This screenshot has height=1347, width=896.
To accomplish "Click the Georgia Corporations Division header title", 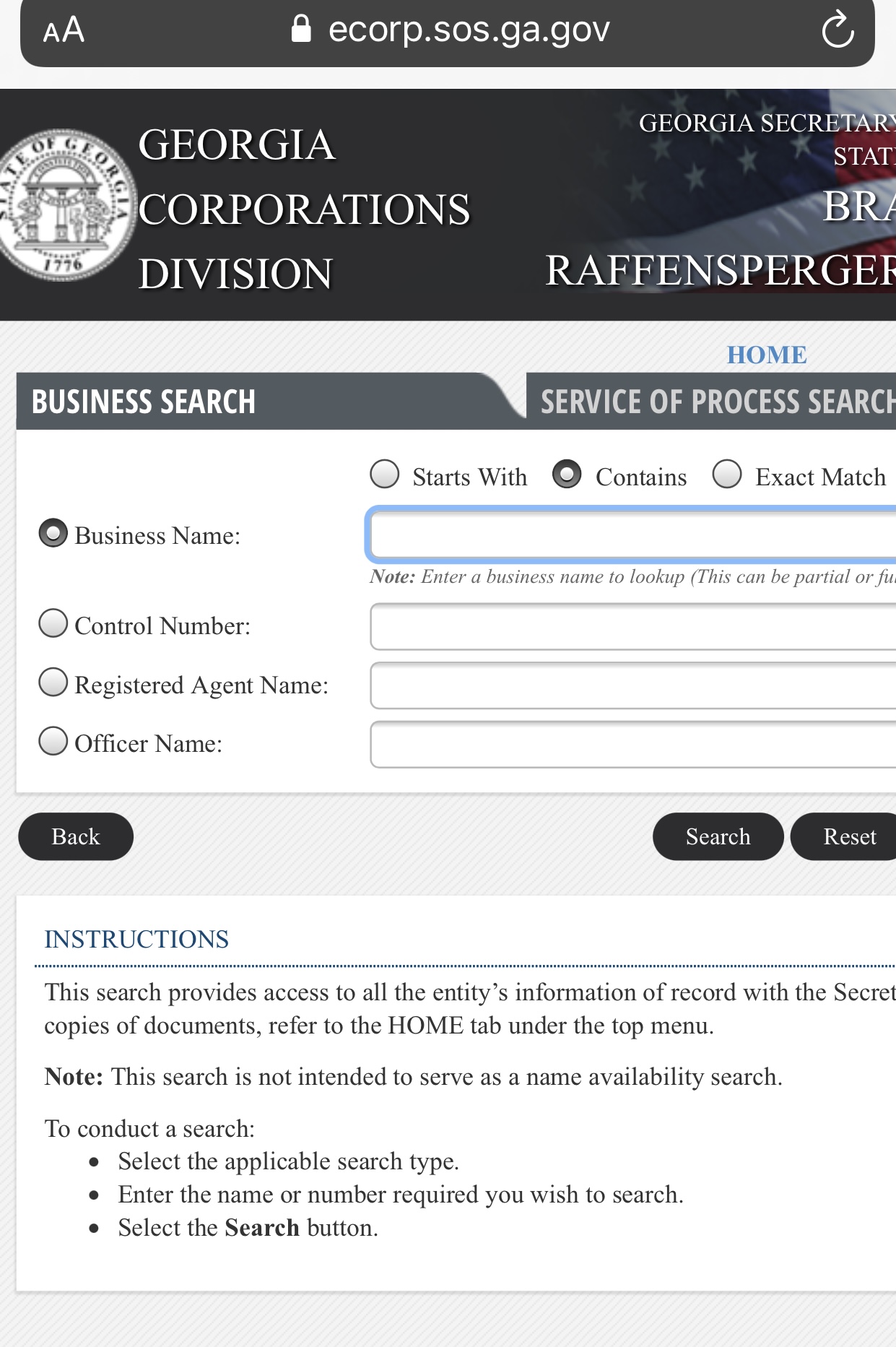I will click(304, 209).
